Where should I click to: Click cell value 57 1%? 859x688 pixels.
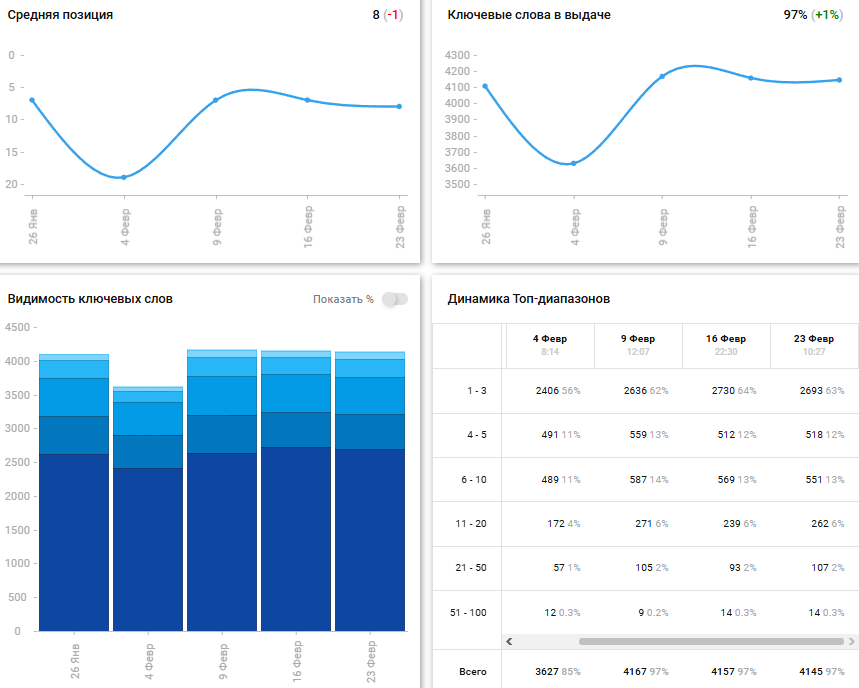click(567, 567)
